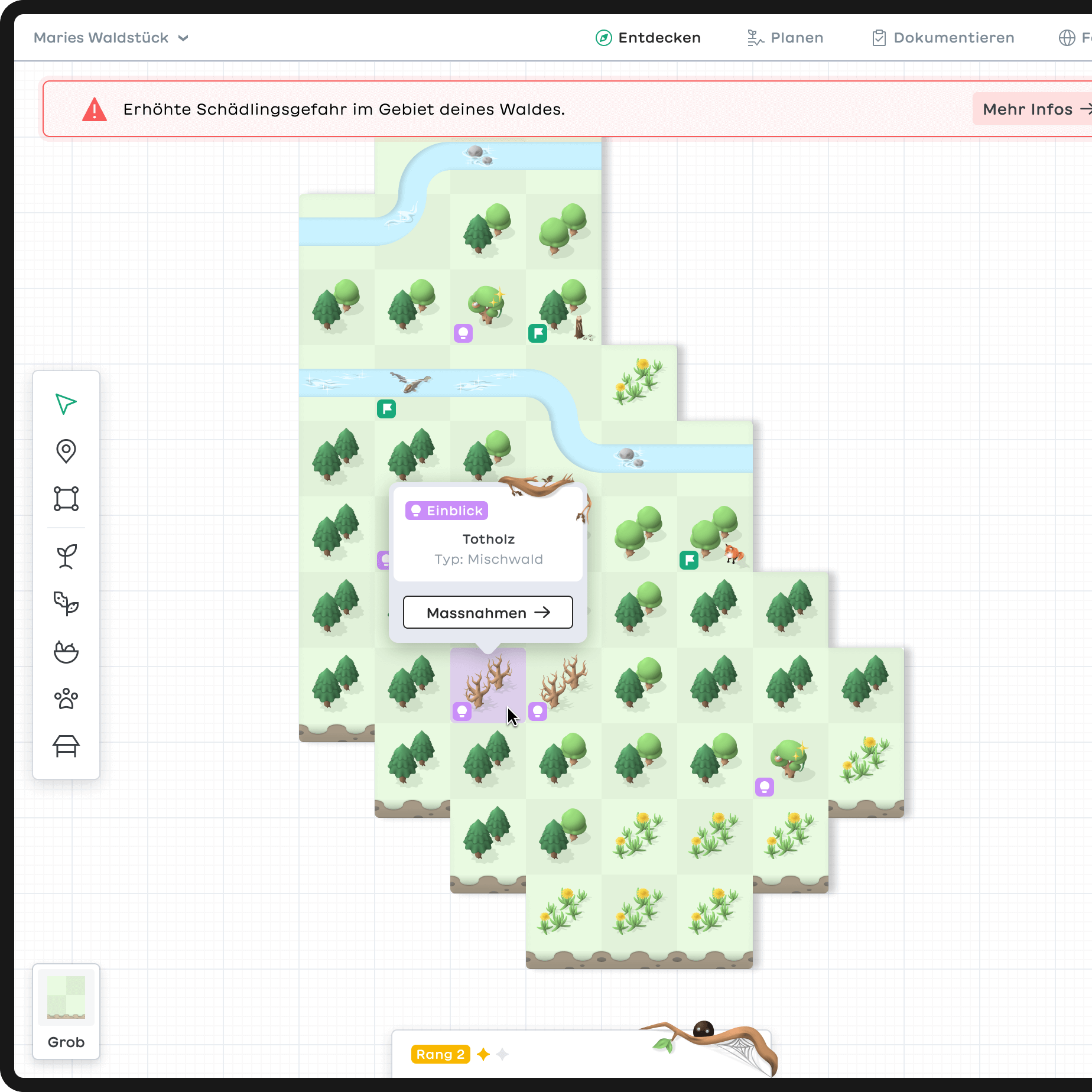
Task: Select the location pin tool
Action: point(66,451)
